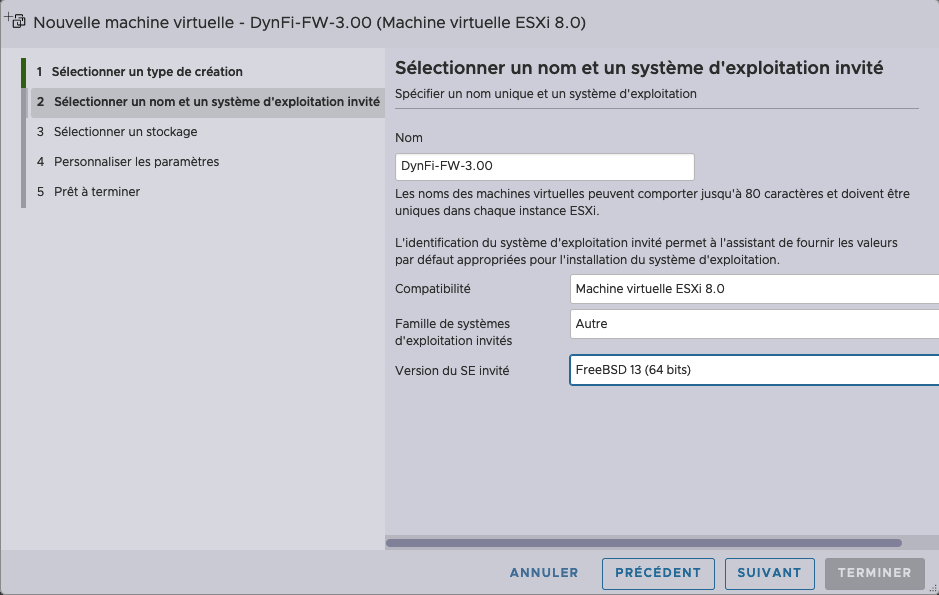The height and width of the screenshot is (595, 939).
Task: Click the Nom label above the field
Action: click(408, 138)
